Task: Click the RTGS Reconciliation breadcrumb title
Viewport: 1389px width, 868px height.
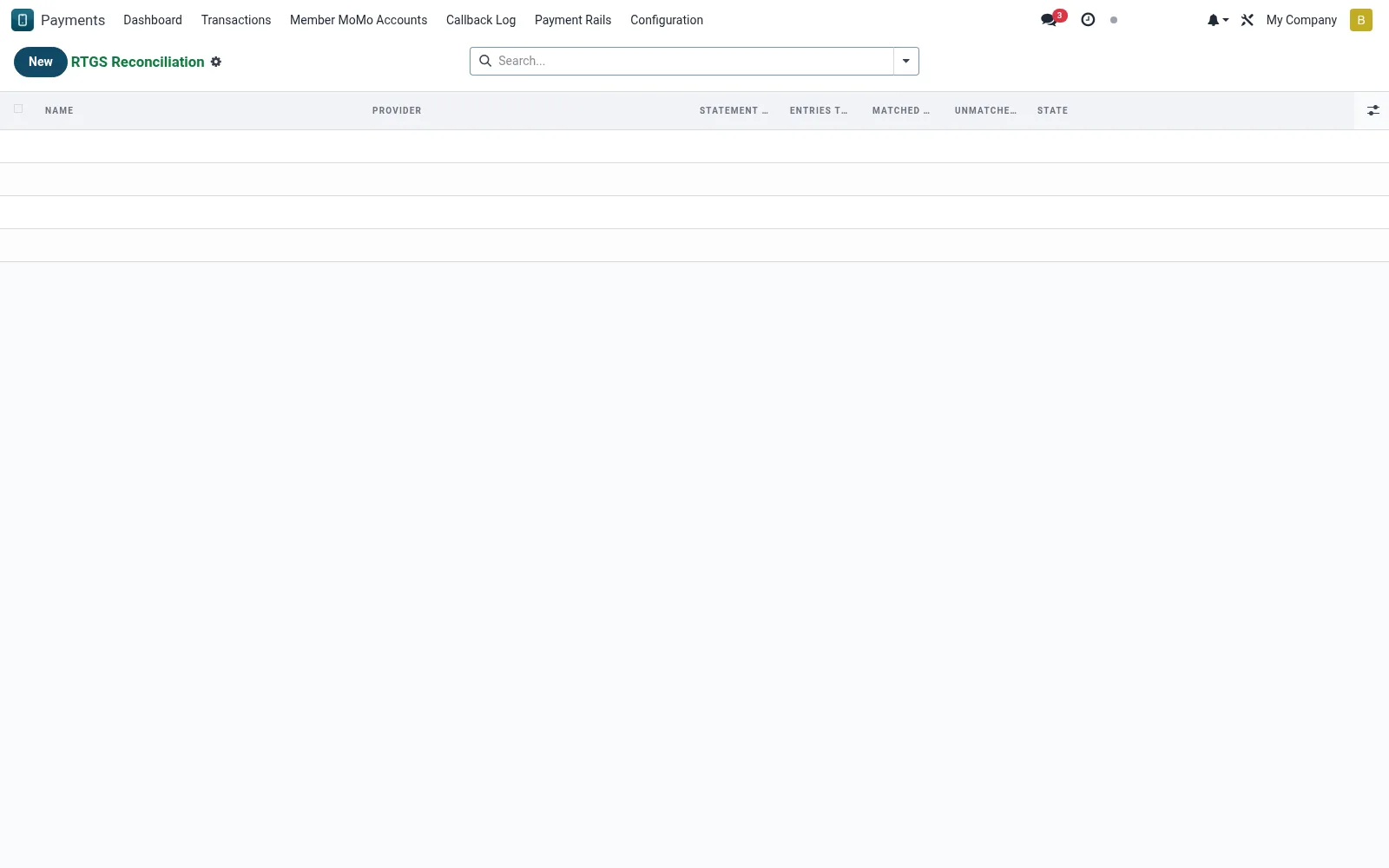Action: click(x=138, y=62)
